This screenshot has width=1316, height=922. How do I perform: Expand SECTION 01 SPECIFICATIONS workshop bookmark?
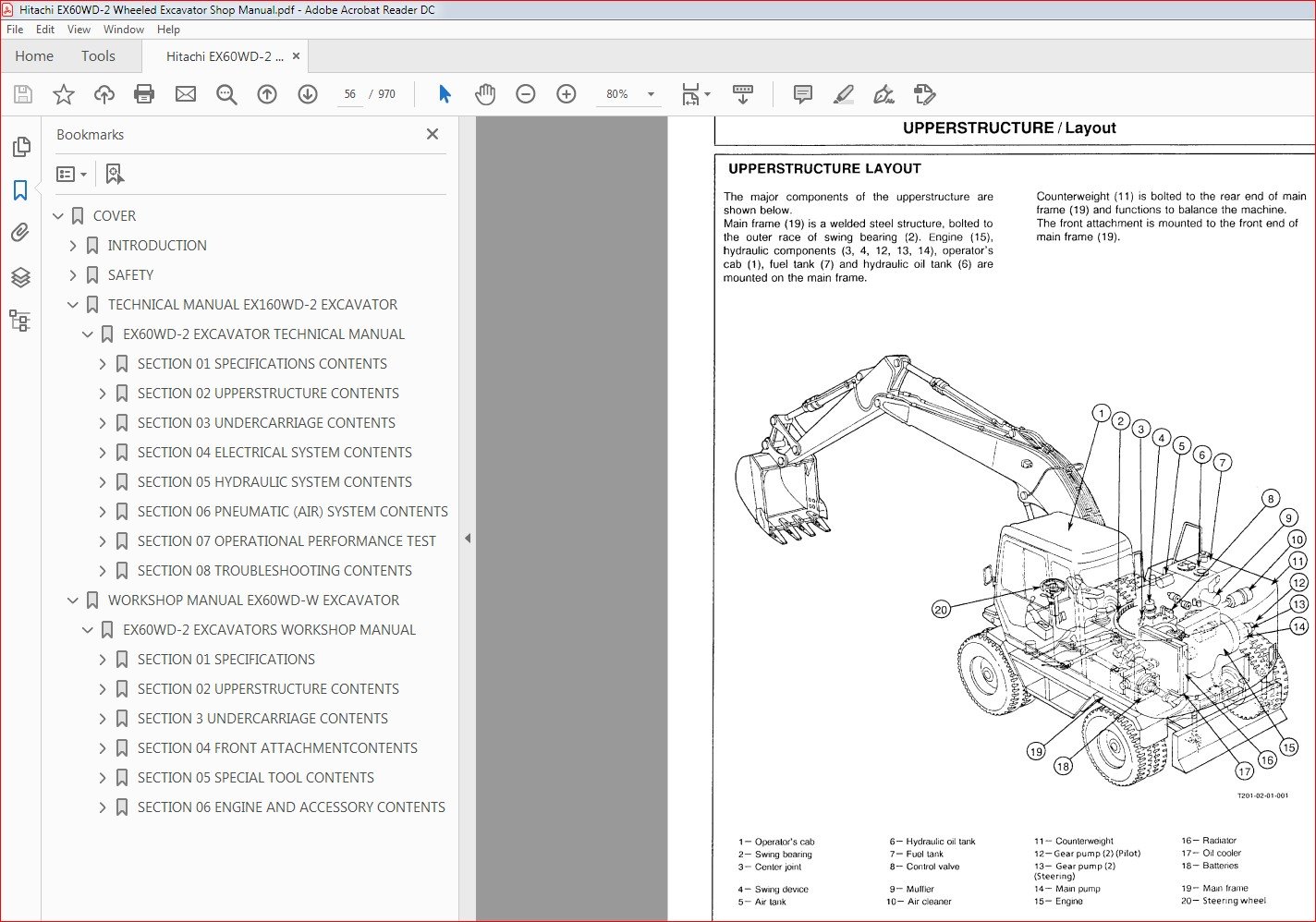(x=103, y=660)
